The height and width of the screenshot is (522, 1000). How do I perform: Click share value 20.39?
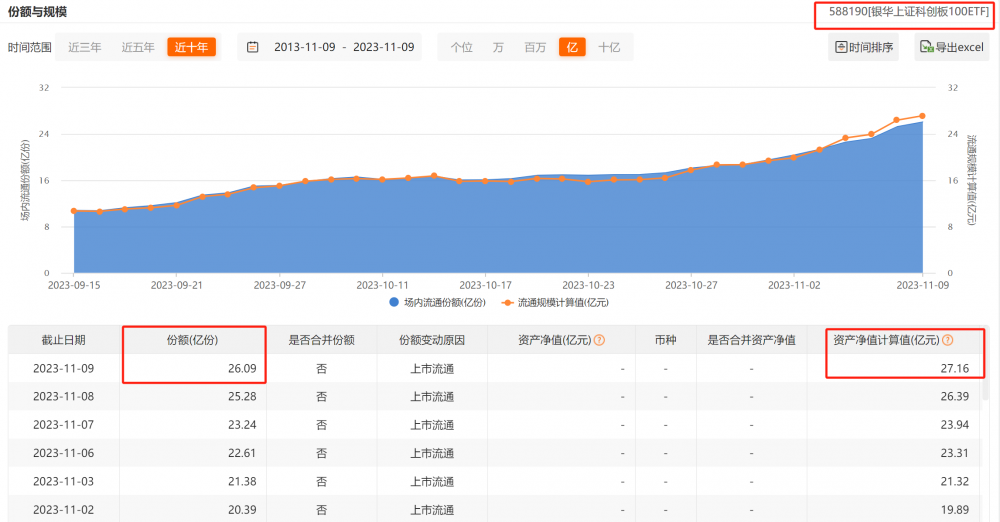[x=242, y=509]
